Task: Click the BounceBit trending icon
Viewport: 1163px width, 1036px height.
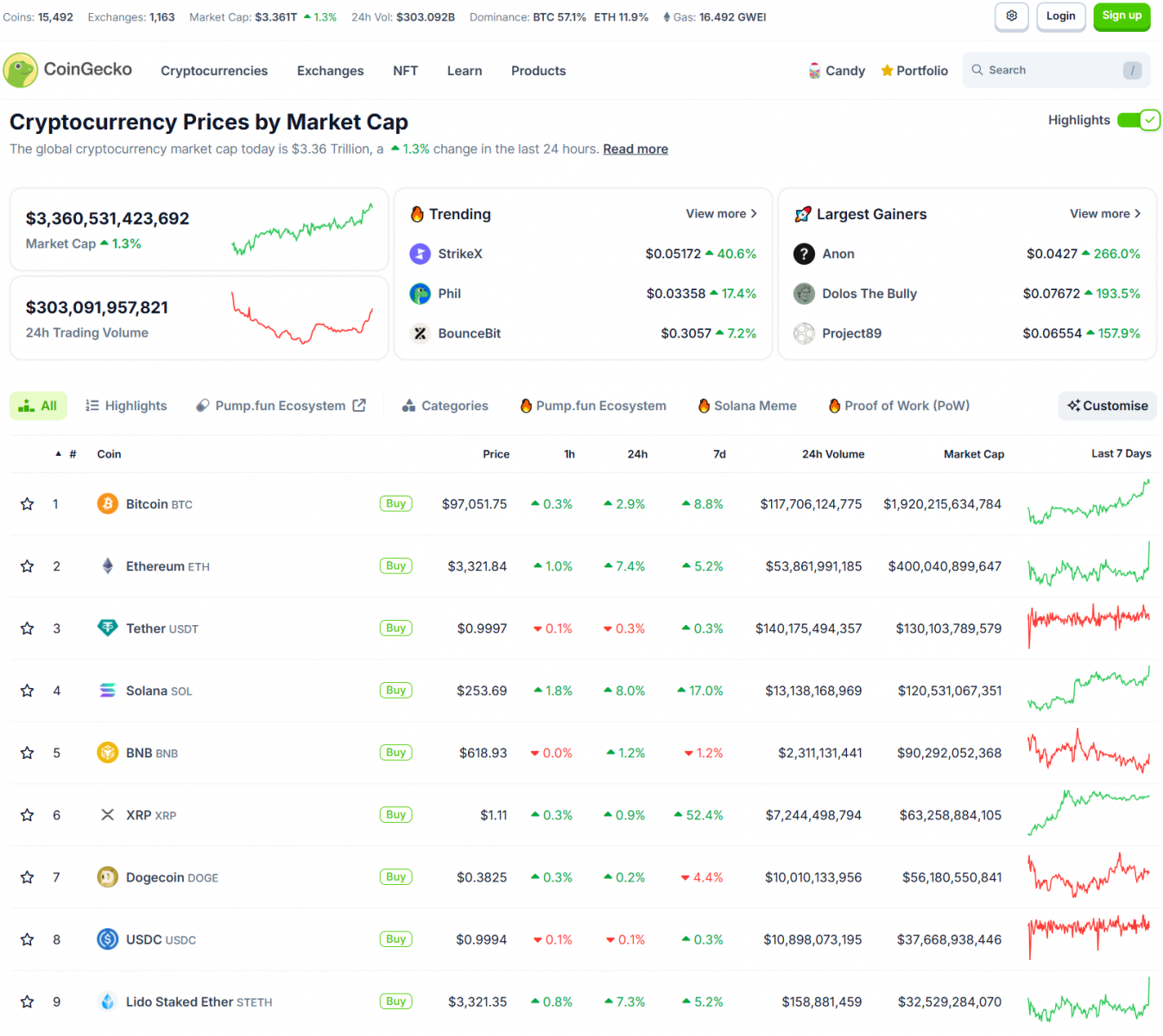Action: 420,333
